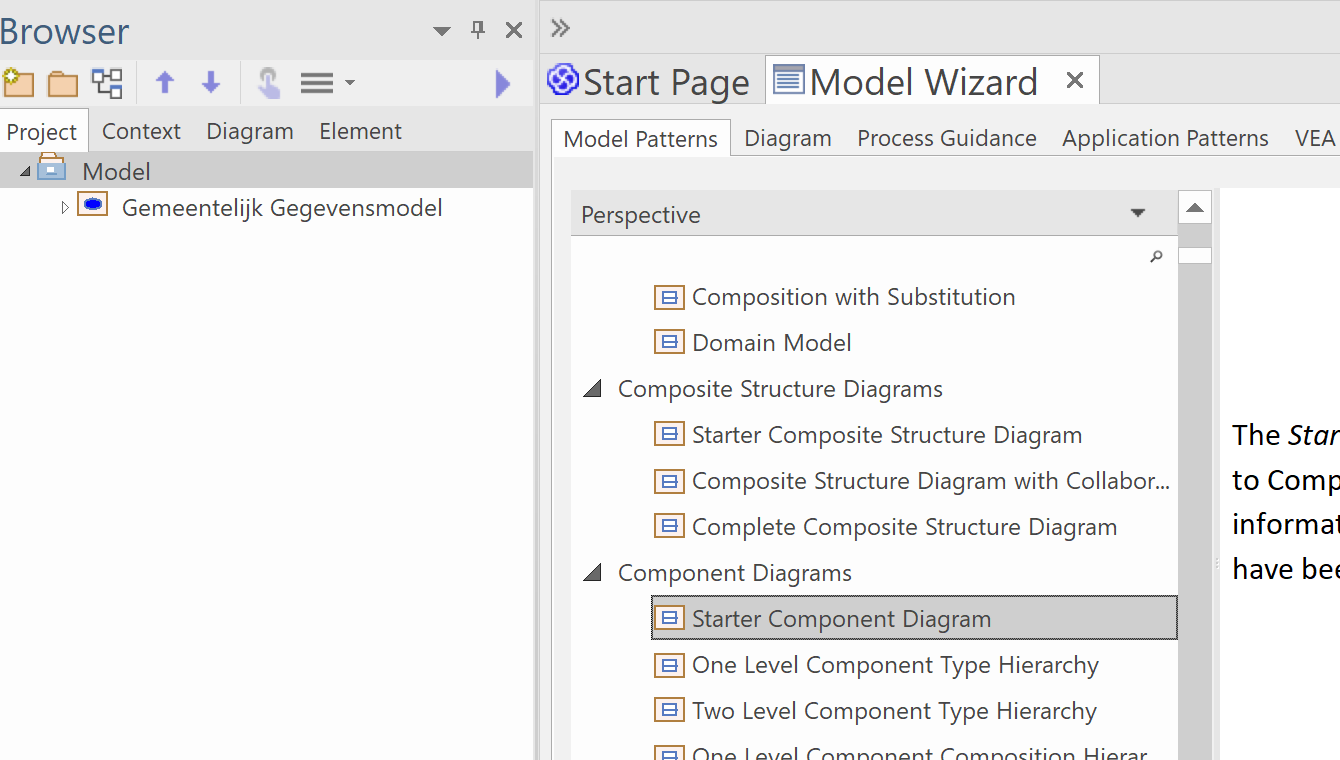Expand the Gemeentelijk Gegevensmodel tree node
The image size is (1340, 760).
pyautogui.click(x=65, y=208)
